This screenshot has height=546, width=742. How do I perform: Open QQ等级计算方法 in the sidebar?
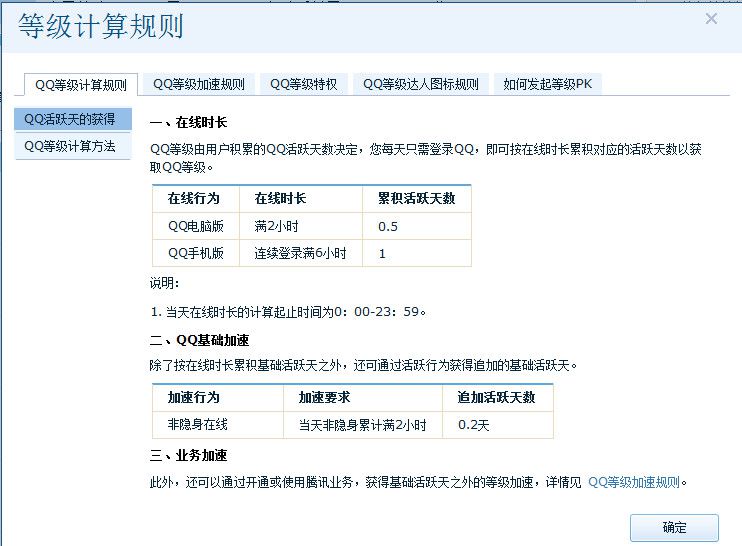[x=73, y=146]
